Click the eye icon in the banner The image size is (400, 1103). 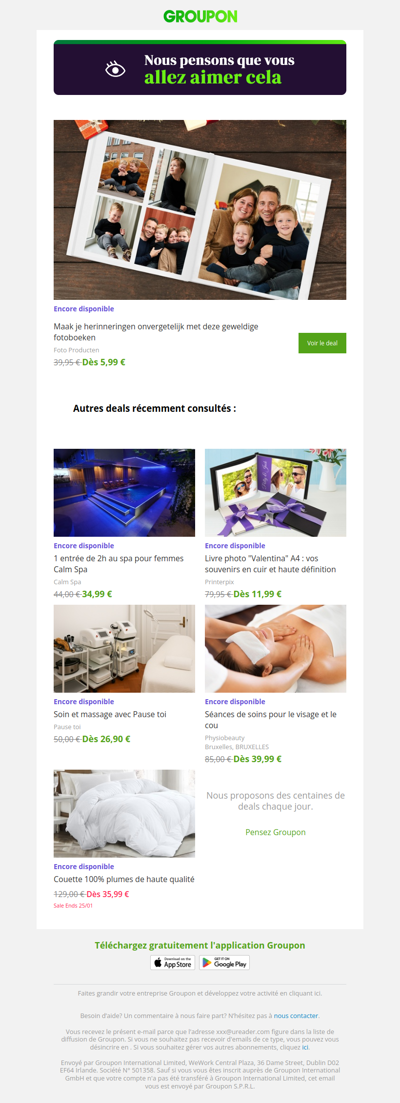pyautogui.click(x=115, y=69)
